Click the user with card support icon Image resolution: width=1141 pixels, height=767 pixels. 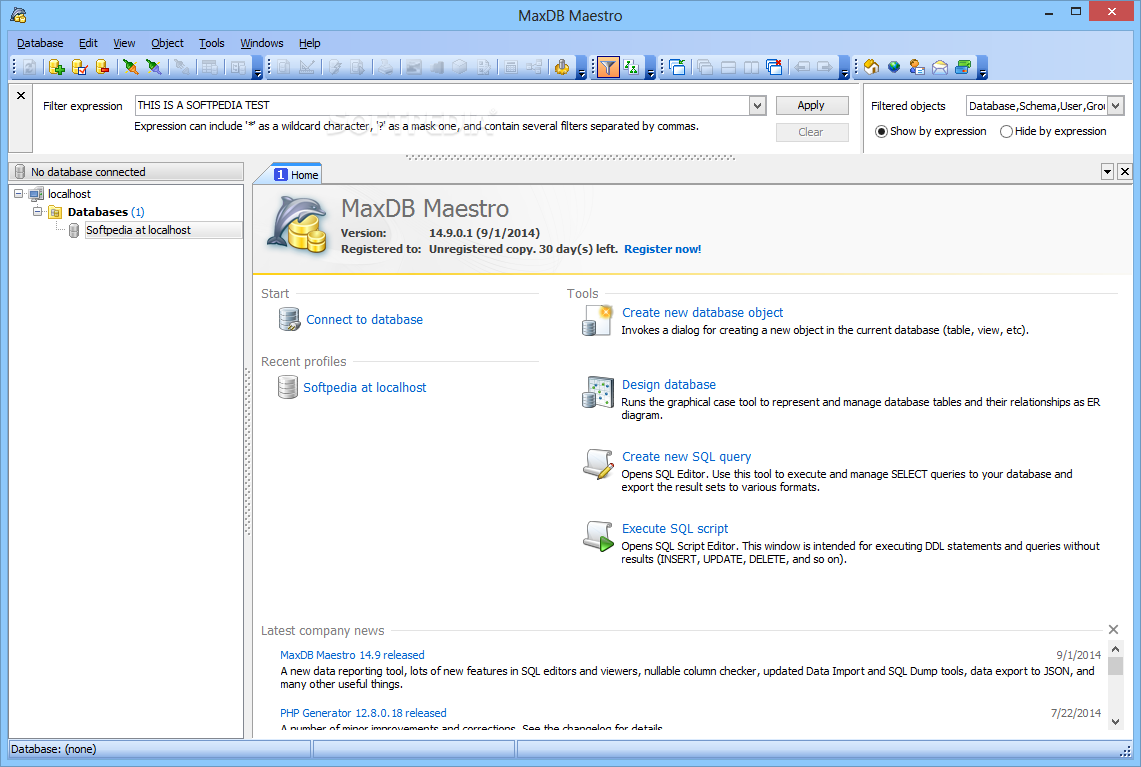point(917,68)
